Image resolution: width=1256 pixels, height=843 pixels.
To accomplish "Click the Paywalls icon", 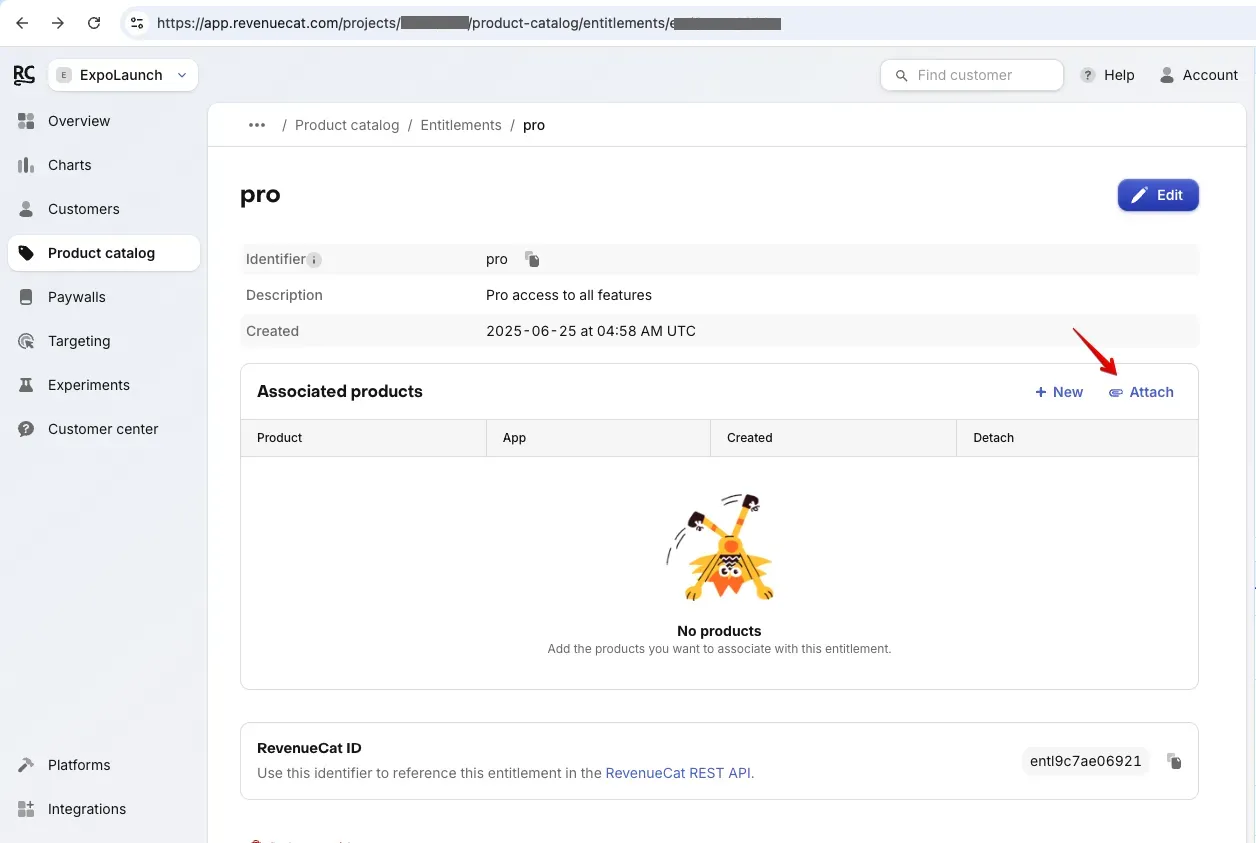I will coord(27,297).
